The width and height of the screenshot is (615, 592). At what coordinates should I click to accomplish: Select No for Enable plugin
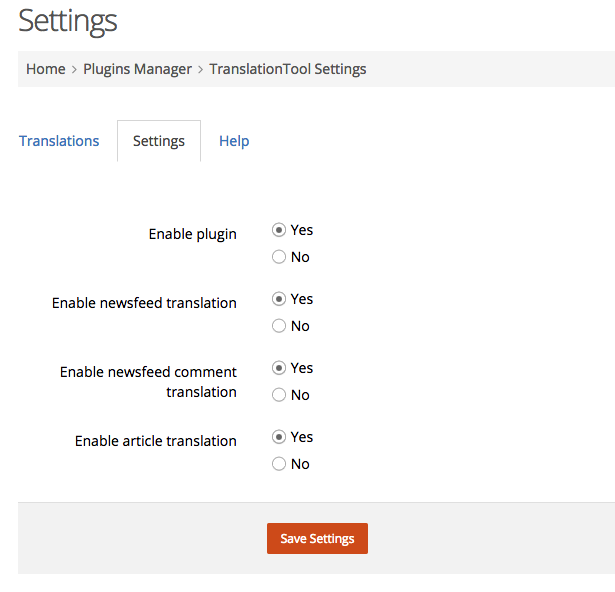tap(279, 257)
